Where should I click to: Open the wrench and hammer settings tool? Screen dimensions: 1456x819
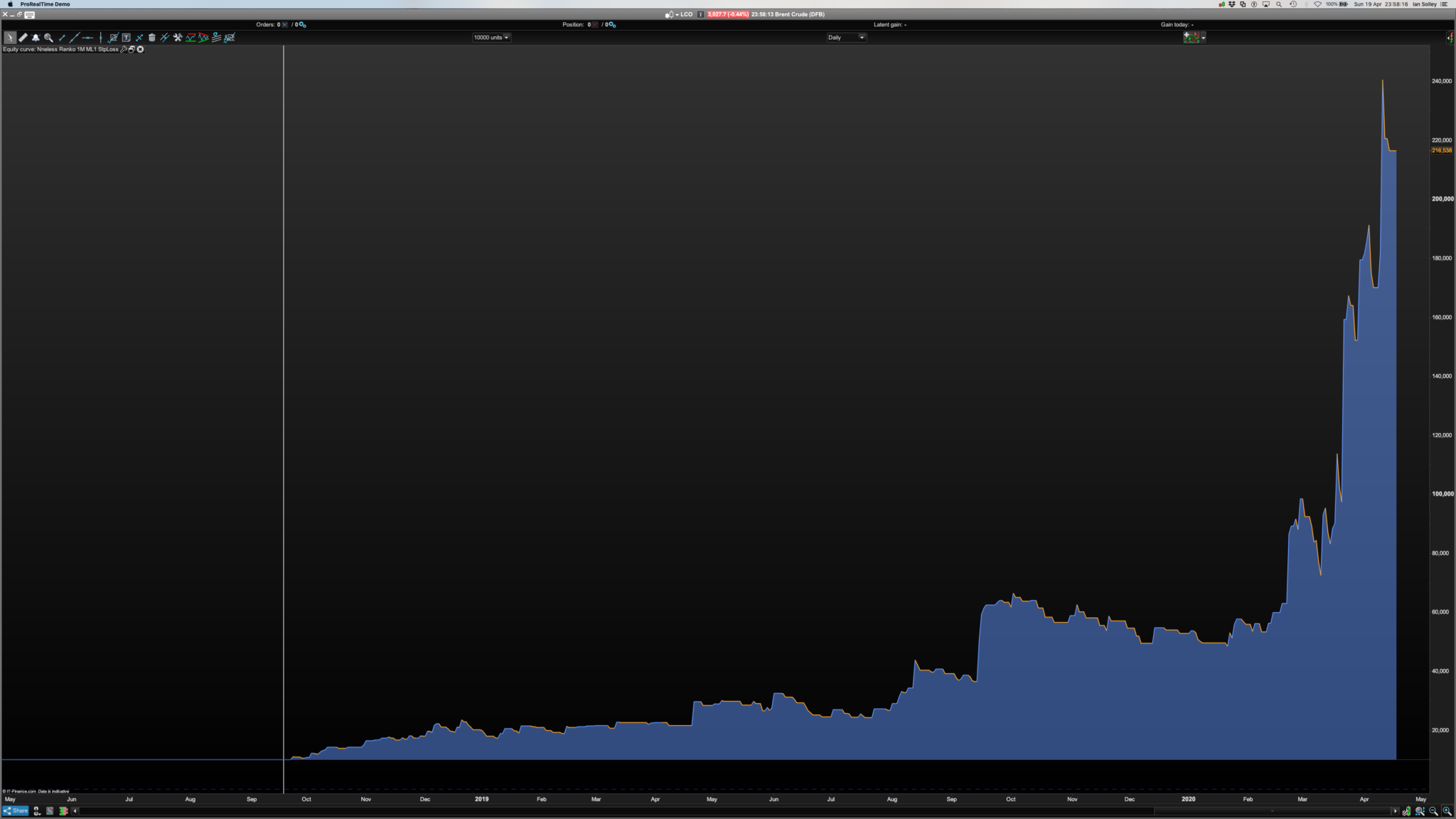tap(178, 38)
